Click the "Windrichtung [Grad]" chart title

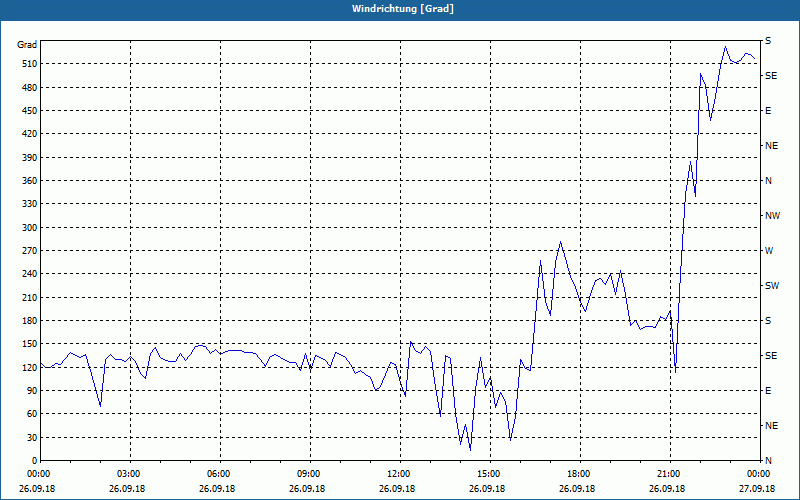[403, 9]
